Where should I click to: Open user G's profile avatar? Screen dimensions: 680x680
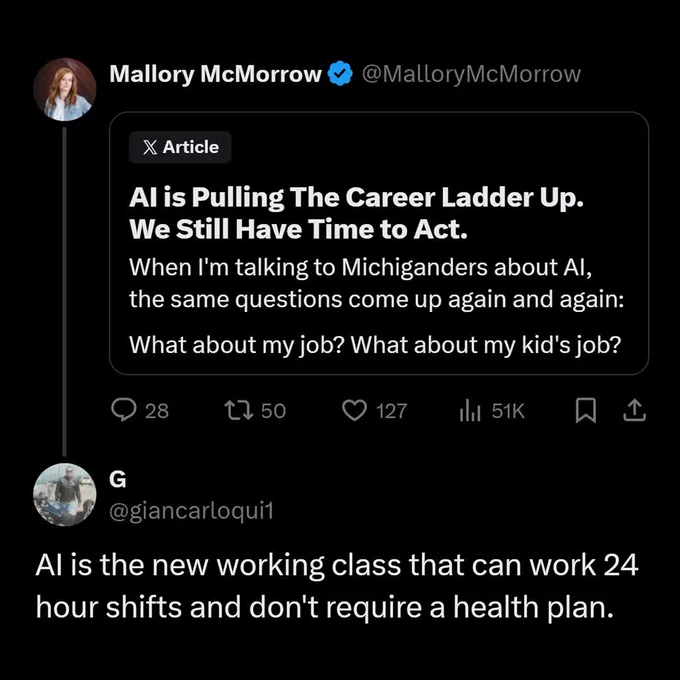pos(65,494)
